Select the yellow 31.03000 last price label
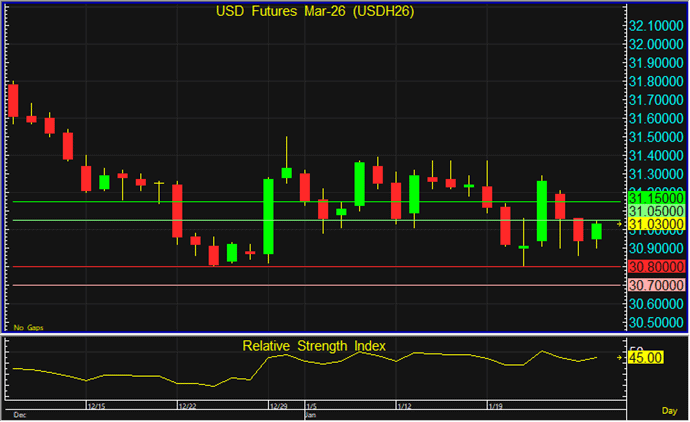The image size is (690, 422). [656, 224]
